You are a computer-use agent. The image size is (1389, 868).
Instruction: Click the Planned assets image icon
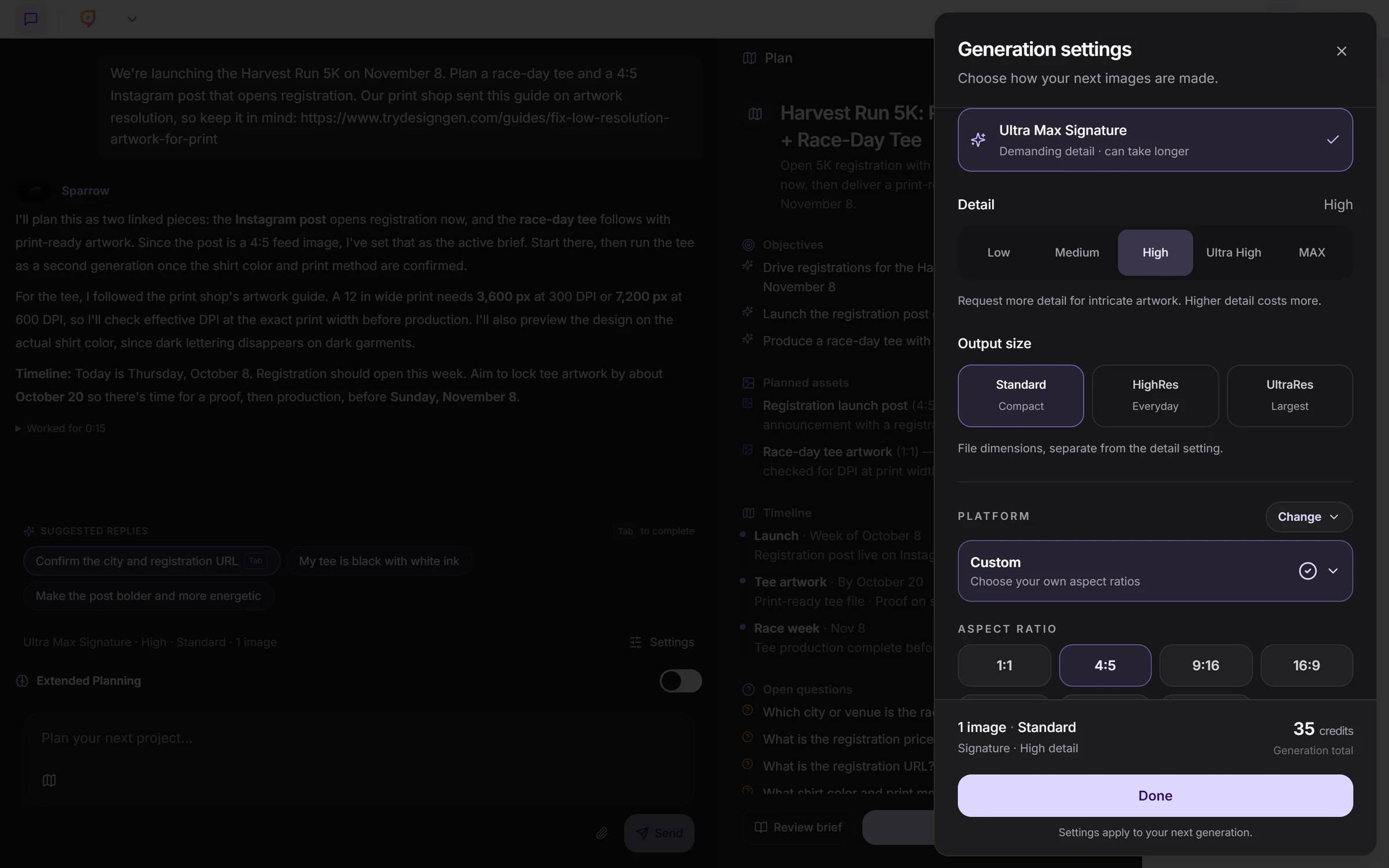[x=748, y=382]
